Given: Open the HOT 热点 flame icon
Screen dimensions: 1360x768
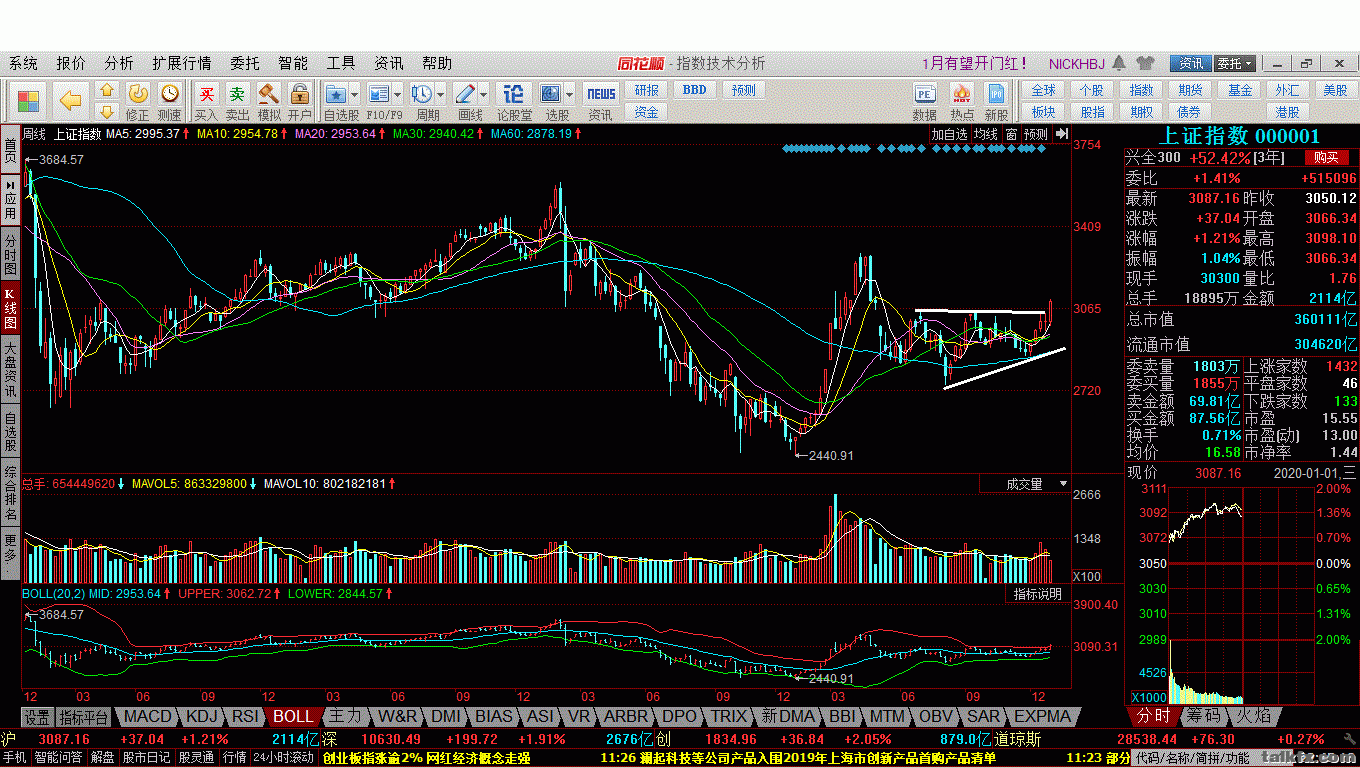Looking at the screenshot, I should click(x=962, y=95).
